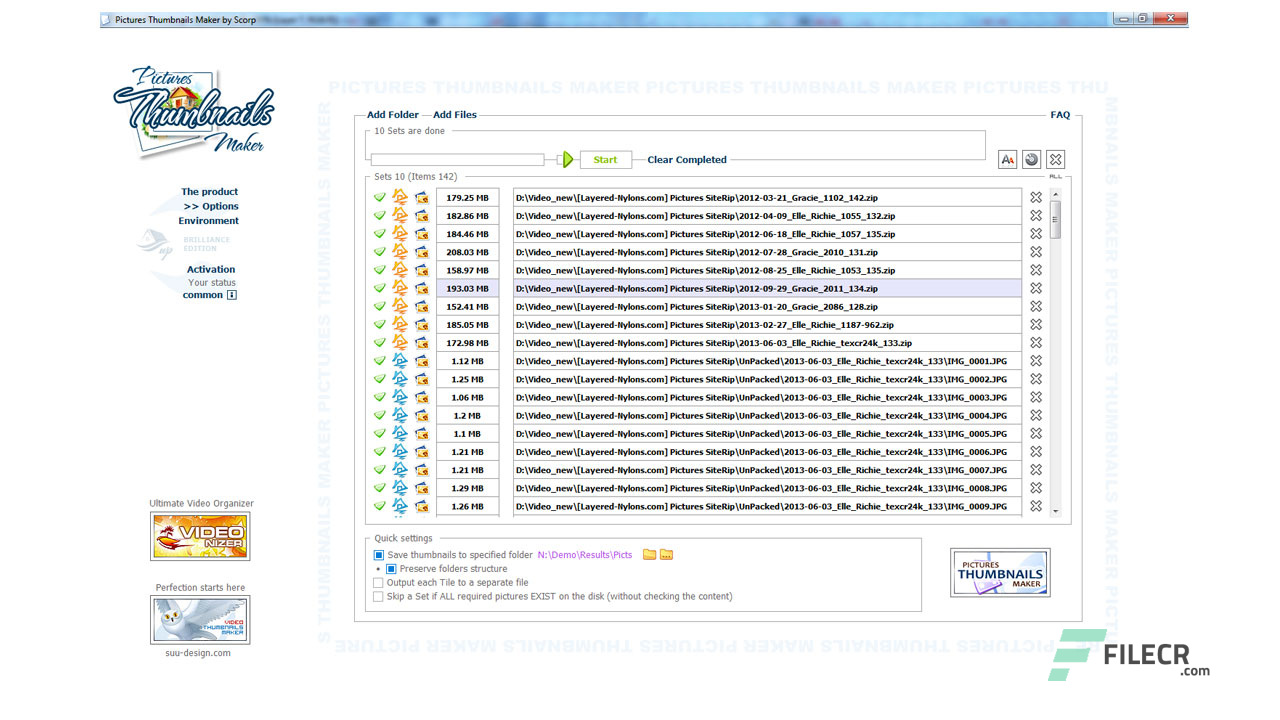Toggle 'Save thumbnails to specified folder' checkbox
The width and height of the screenshot is (1280, 720).
point(379,555)
